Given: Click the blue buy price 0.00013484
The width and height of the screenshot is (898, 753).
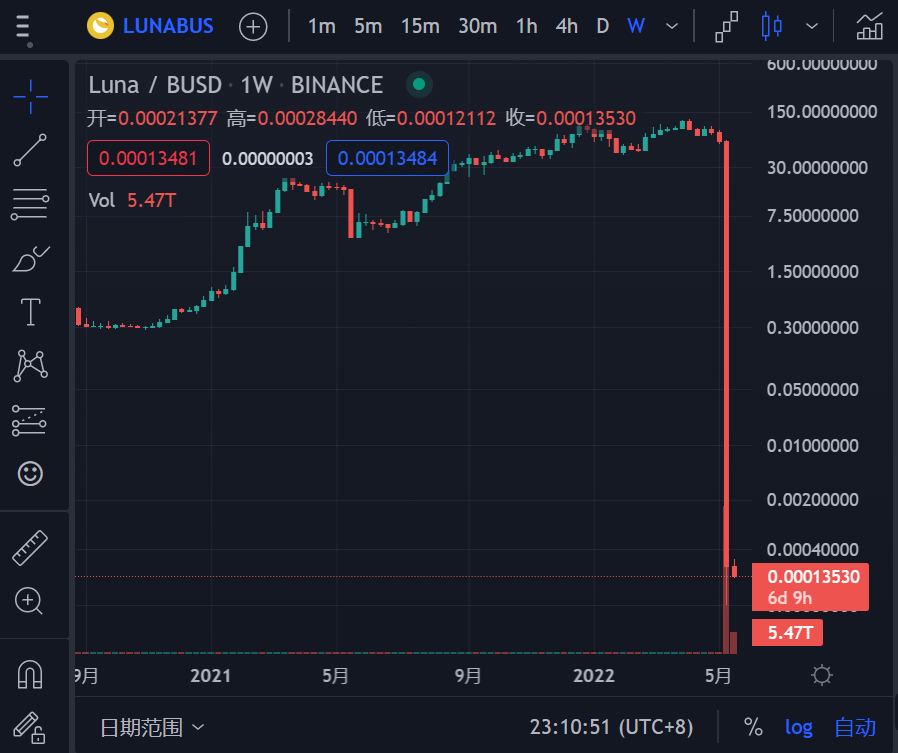Looking at the screenshot, I should (x=387, y=158).
